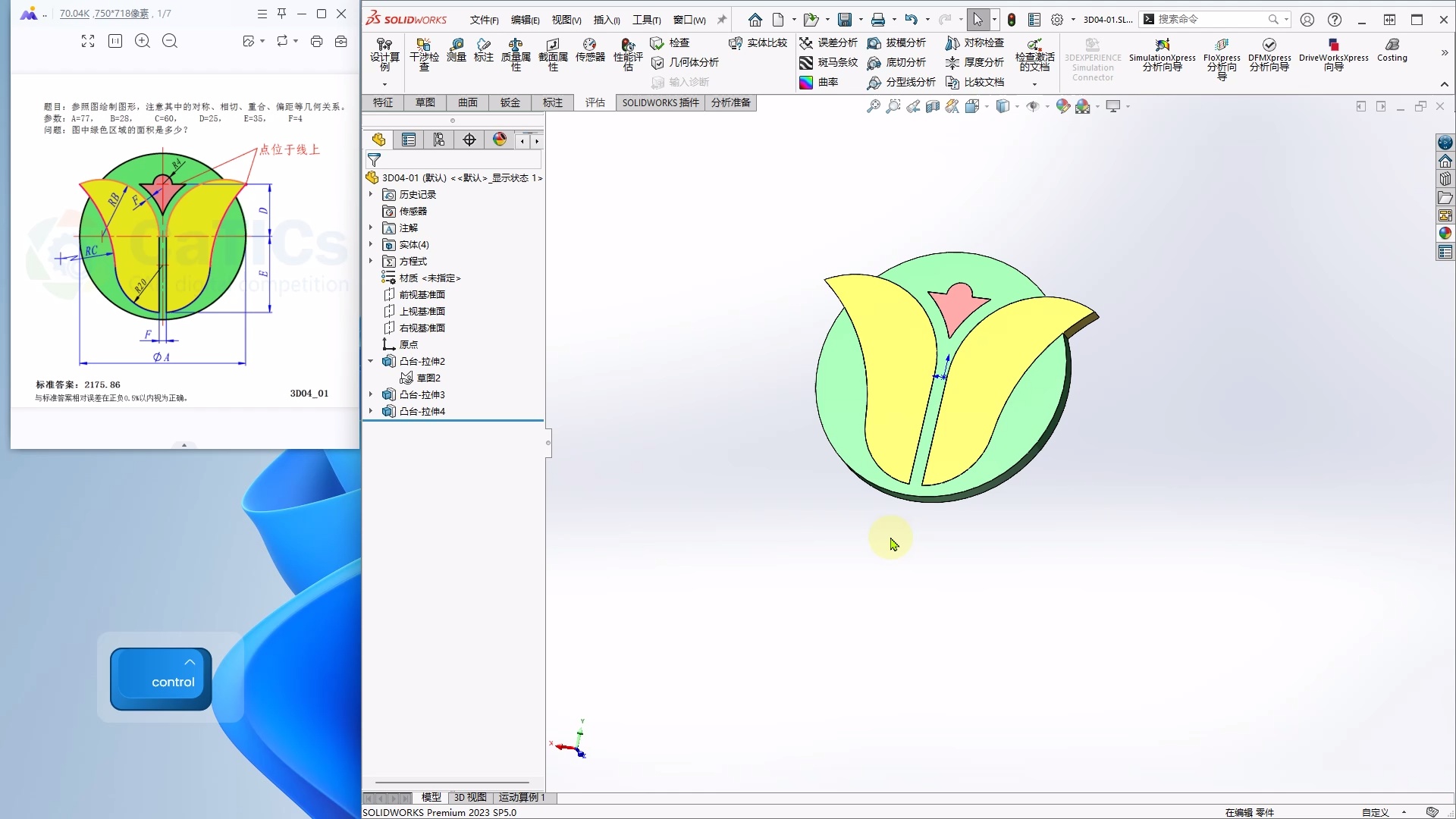The width and height of the screenshot is (1456, 819).
Task: Toggle fullscreen mode in the image viewer
Action: pyautogui.click(x=86, y=41)
